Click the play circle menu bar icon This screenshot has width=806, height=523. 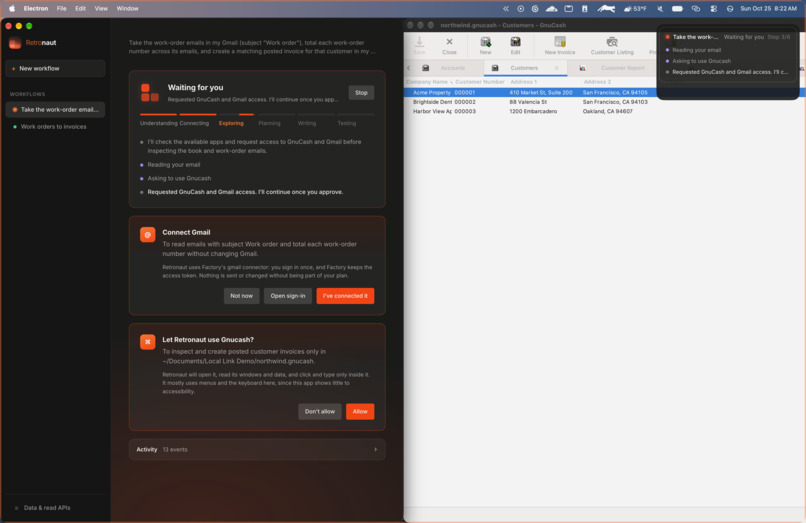coord(521,9)
